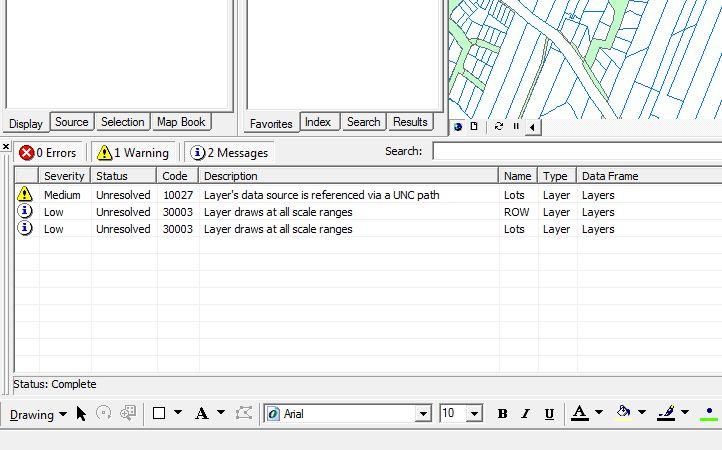Open the font size 10 dropdown

pyautogui.click(x=474, y=414)
